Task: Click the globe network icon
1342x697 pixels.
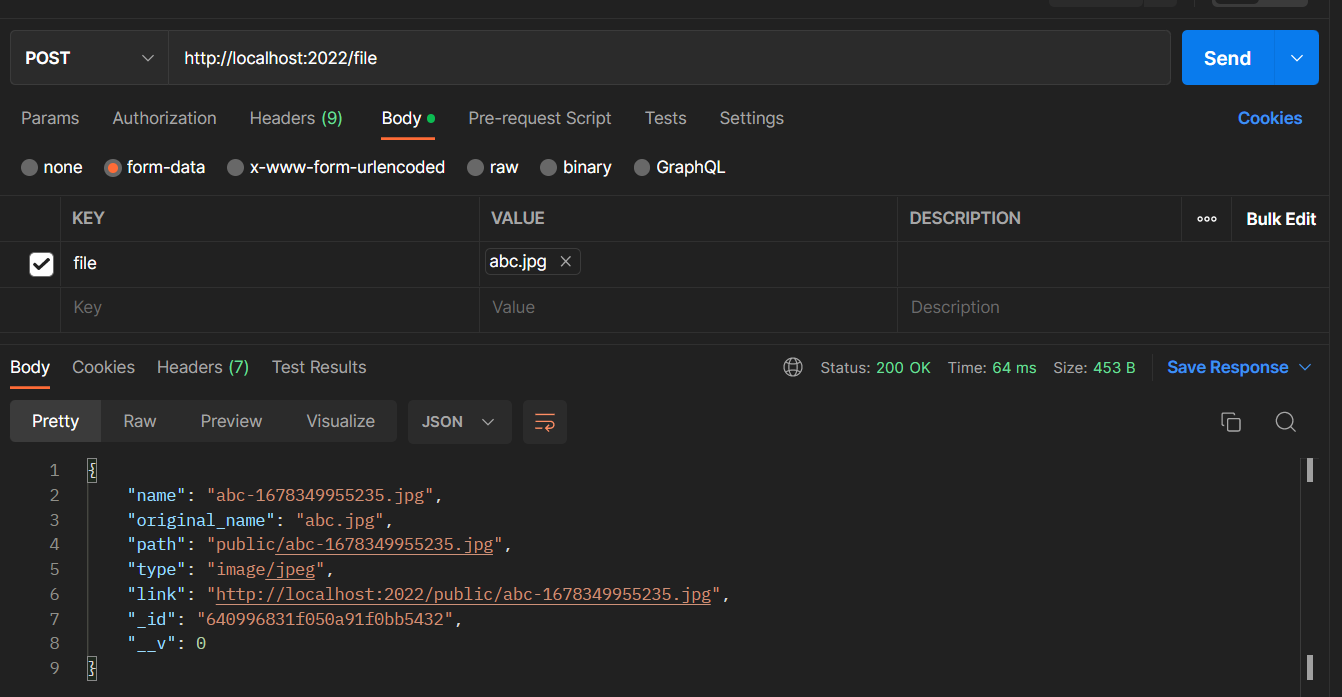Action: pyautogui.click(x=793, y=367)
